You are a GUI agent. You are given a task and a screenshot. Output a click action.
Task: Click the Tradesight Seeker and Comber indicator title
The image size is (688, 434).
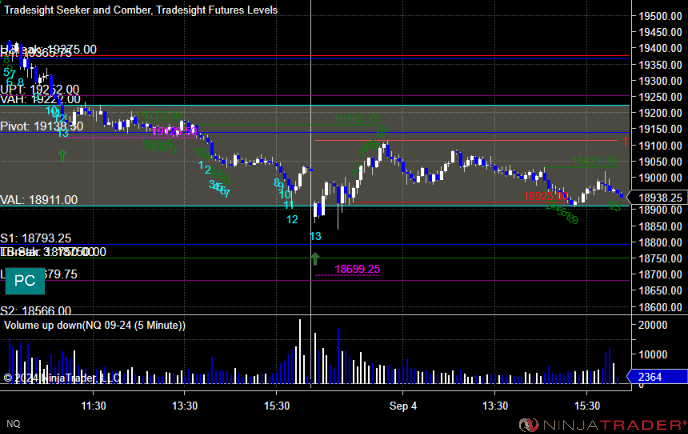140,10
